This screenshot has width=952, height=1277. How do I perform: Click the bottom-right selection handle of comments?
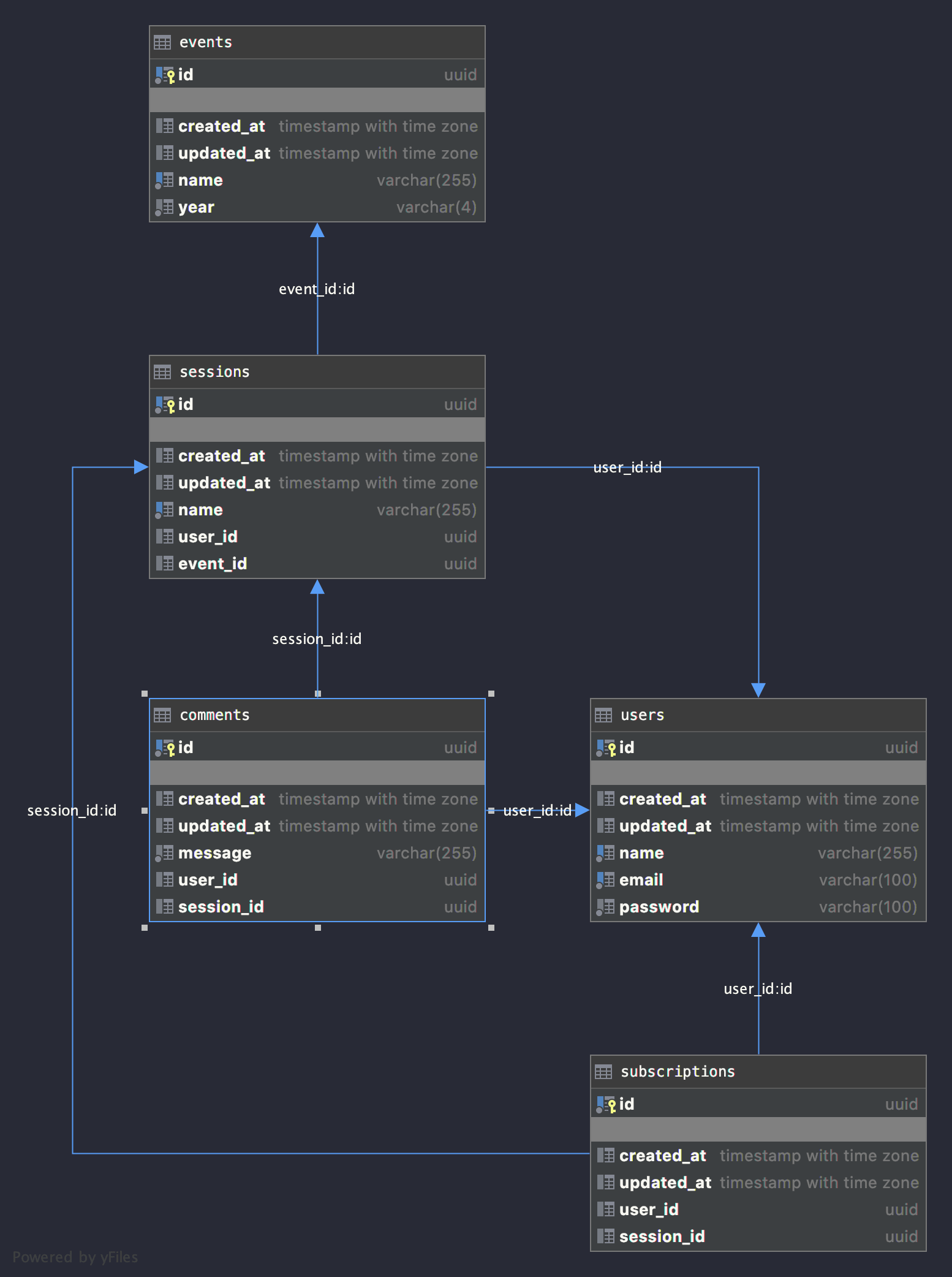(x=491, y=928)
